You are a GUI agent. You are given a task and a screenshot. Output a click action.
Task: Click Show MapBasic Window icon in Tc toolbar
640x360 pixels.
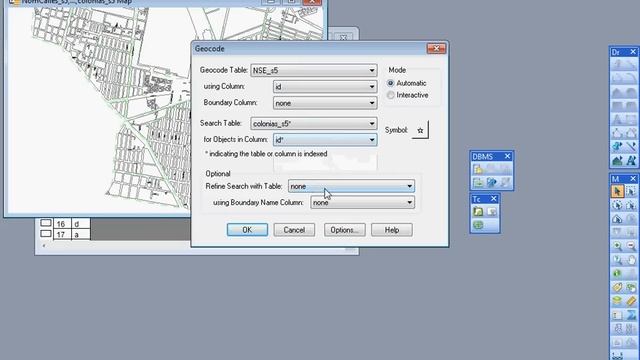[x=491, y=211]
